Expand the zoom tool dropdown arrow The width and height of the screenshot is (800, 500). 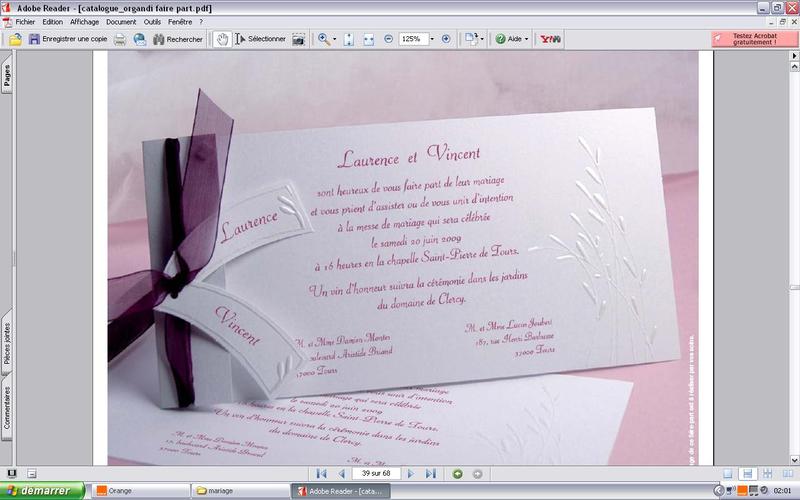point(336,39)
